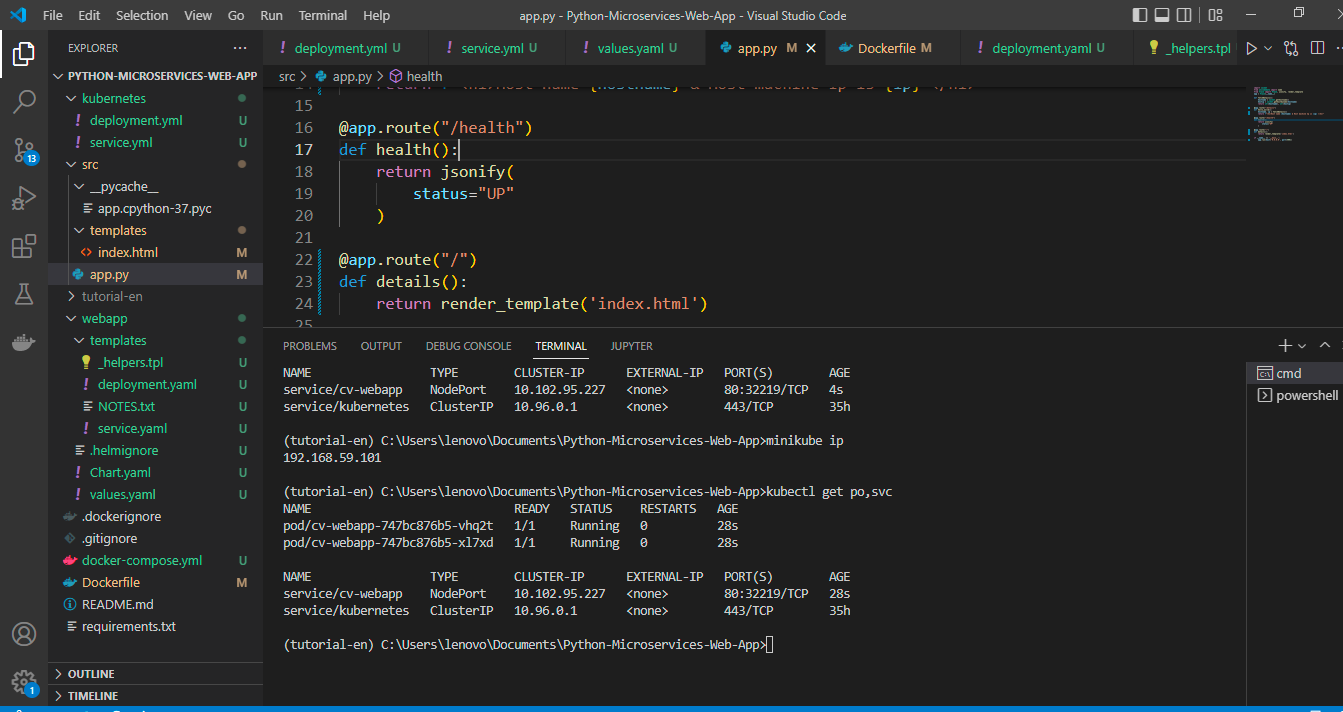Open the Extensions view in activity bar
The width and height of the screenshot is (1343, 712).
[x=24, y=246]
